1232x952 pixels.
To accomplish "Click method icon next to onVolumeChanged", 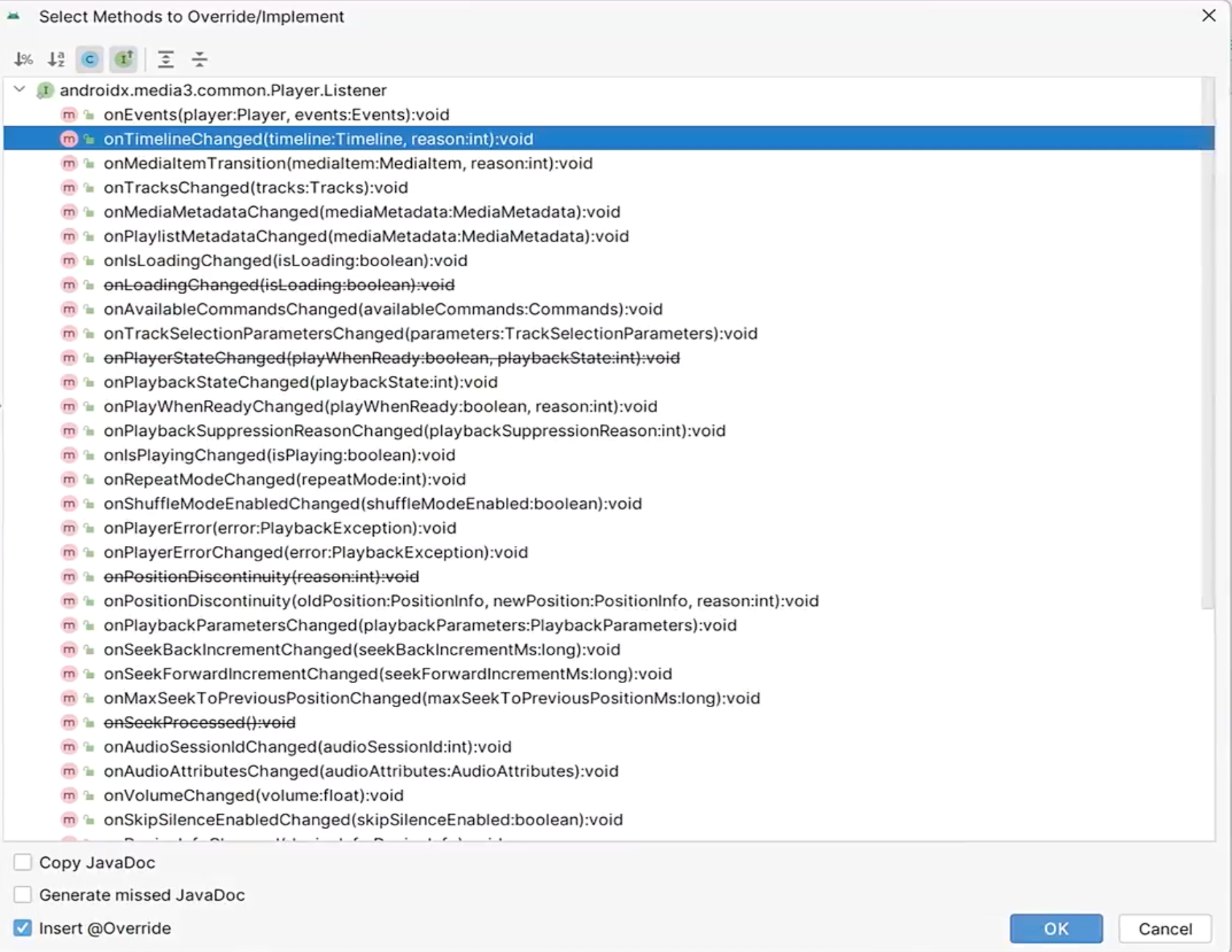I will point(69,795).
